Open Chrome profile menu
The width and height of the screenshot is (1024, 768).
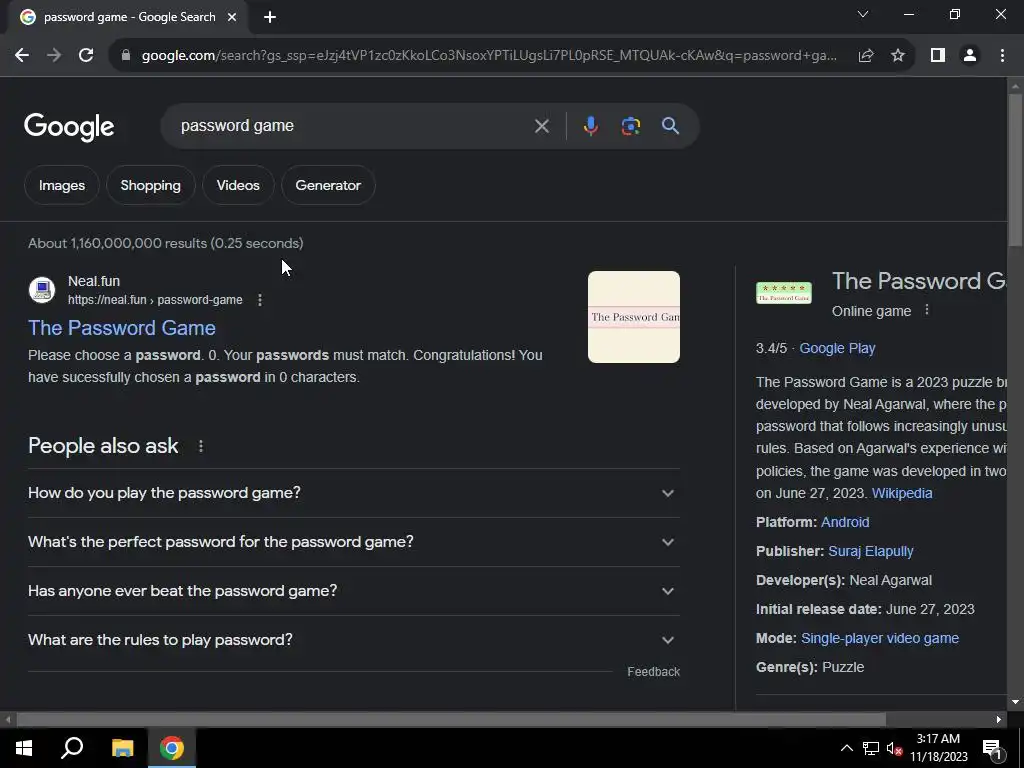tap(970, 56)
